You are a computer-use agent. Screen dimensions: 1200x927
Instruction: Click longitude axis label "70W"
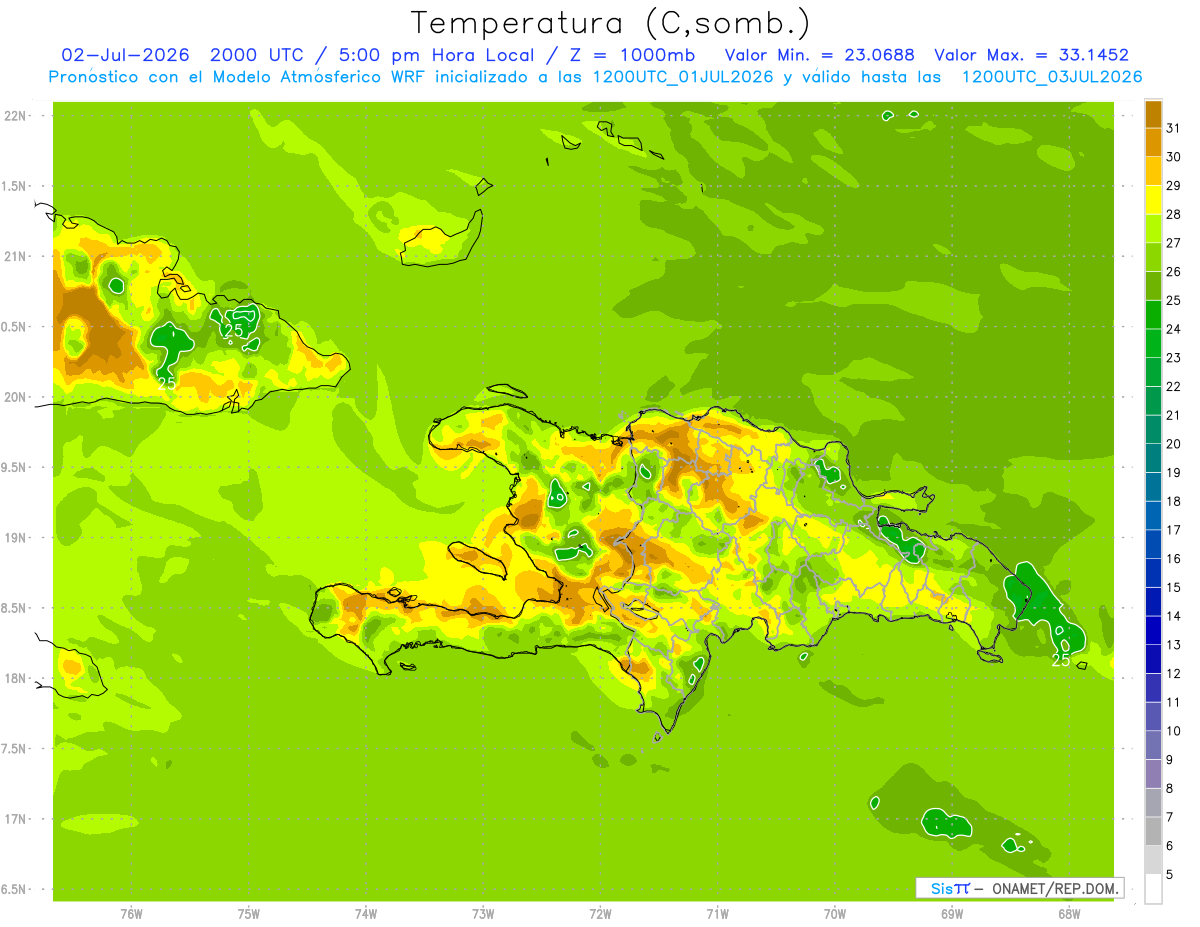tap(835, 914)
